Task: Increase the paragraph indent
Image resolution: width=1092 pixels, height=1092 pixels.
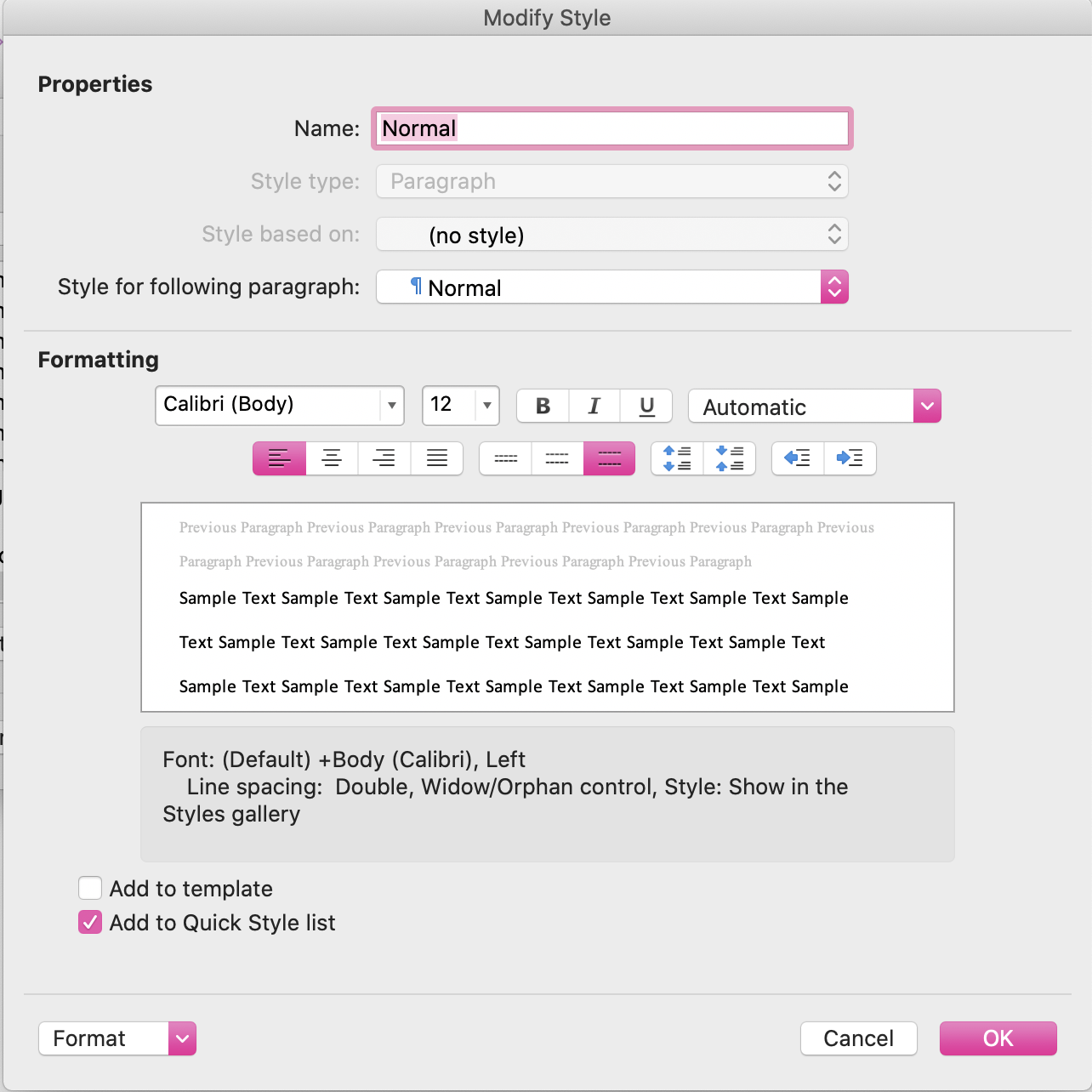Action: click(x=850, y=458)
